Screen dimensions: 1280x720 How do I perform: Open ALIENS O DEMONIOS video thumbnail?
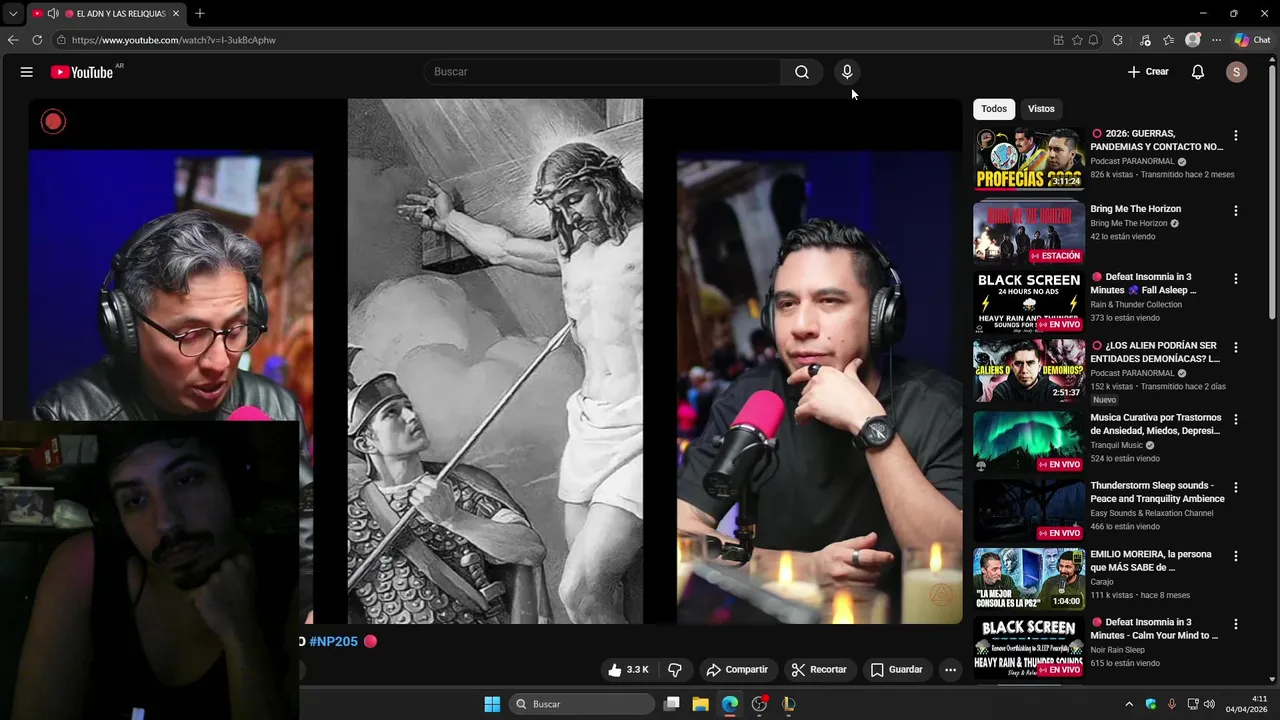click(x=1029, y=370)
